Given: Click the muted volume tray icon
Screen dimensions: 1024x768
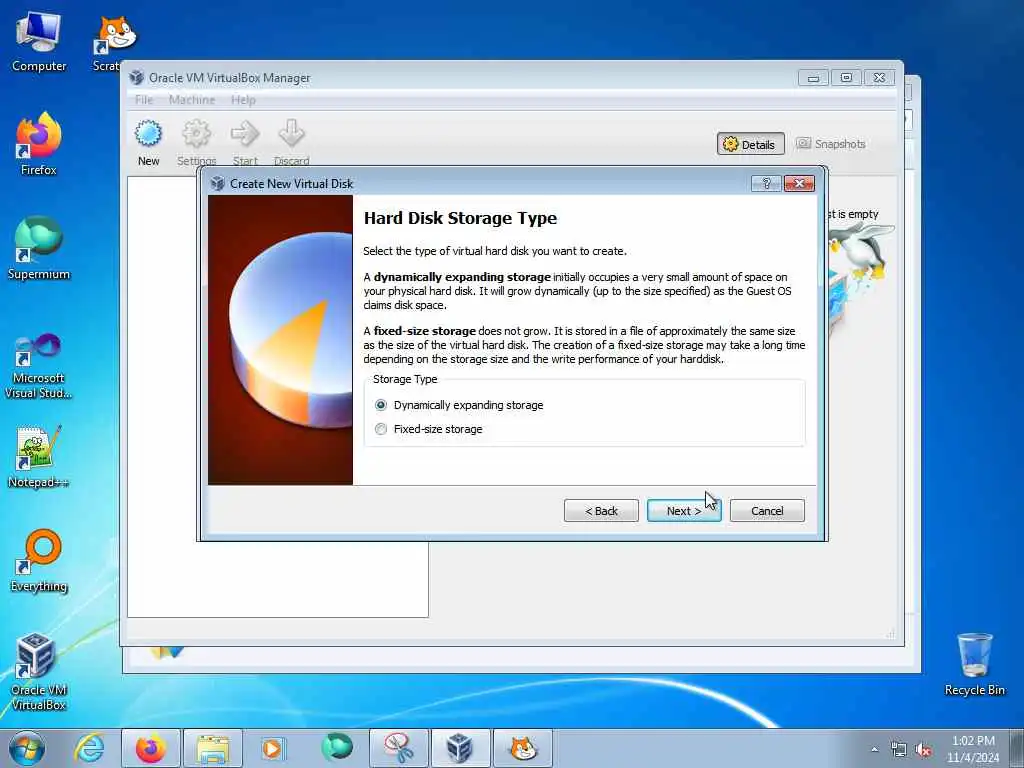Looking at the screenshot, I should [923, 750].
